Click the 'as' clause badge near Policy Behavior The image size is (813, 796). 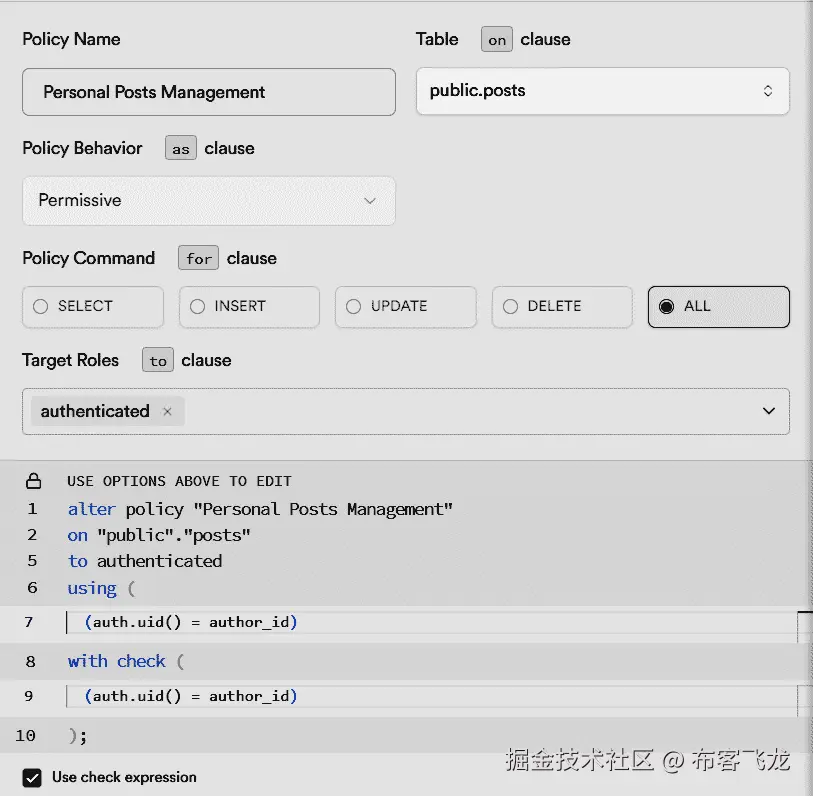coord(180,148)
